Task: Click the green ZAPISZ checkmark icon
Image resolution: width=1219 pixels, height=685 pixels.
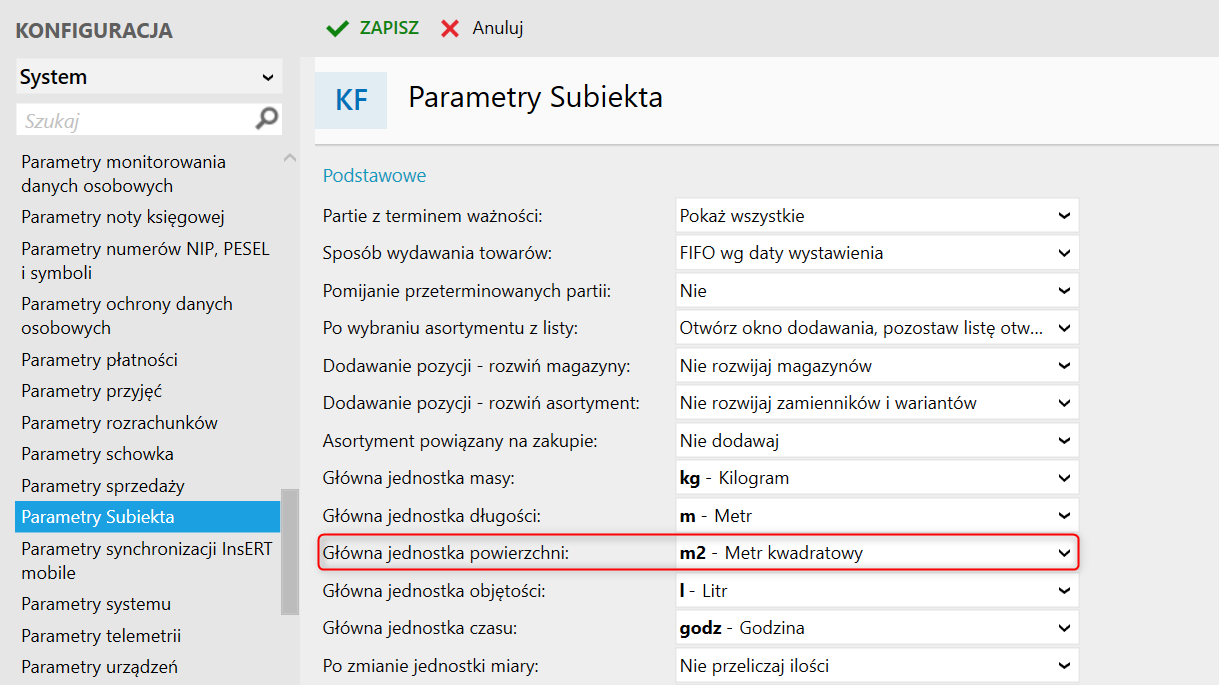Action: click(338, 28)
